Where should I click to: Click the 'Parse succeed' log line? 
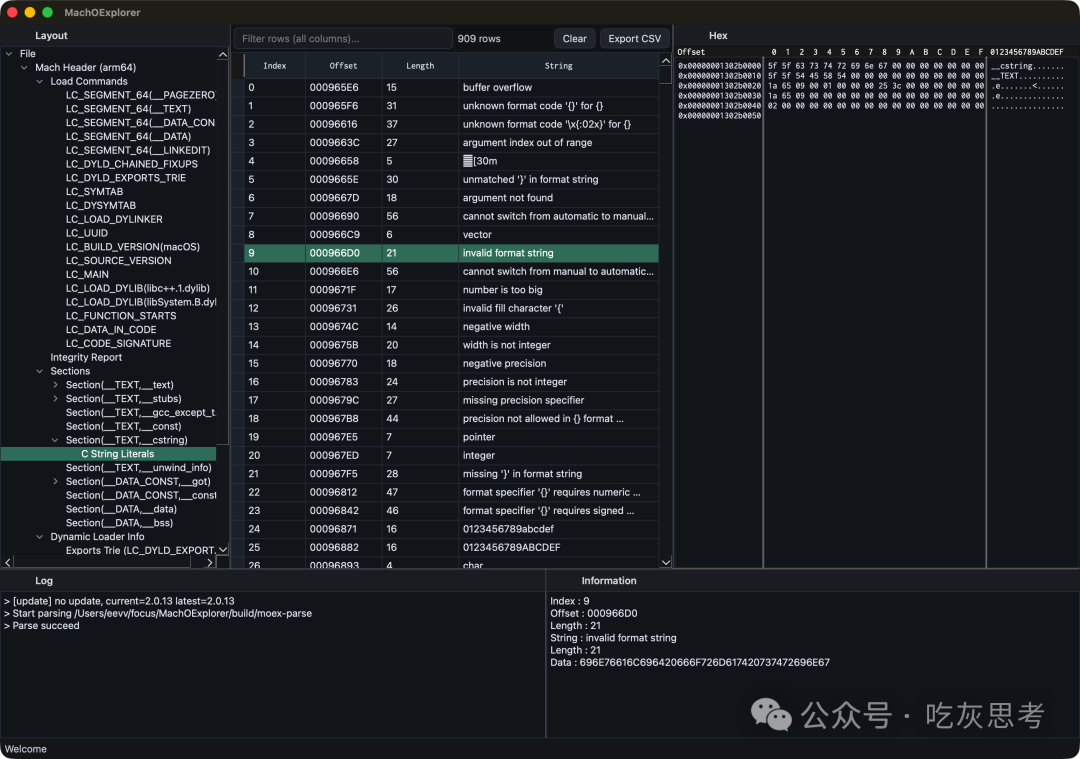click(45, 625)
